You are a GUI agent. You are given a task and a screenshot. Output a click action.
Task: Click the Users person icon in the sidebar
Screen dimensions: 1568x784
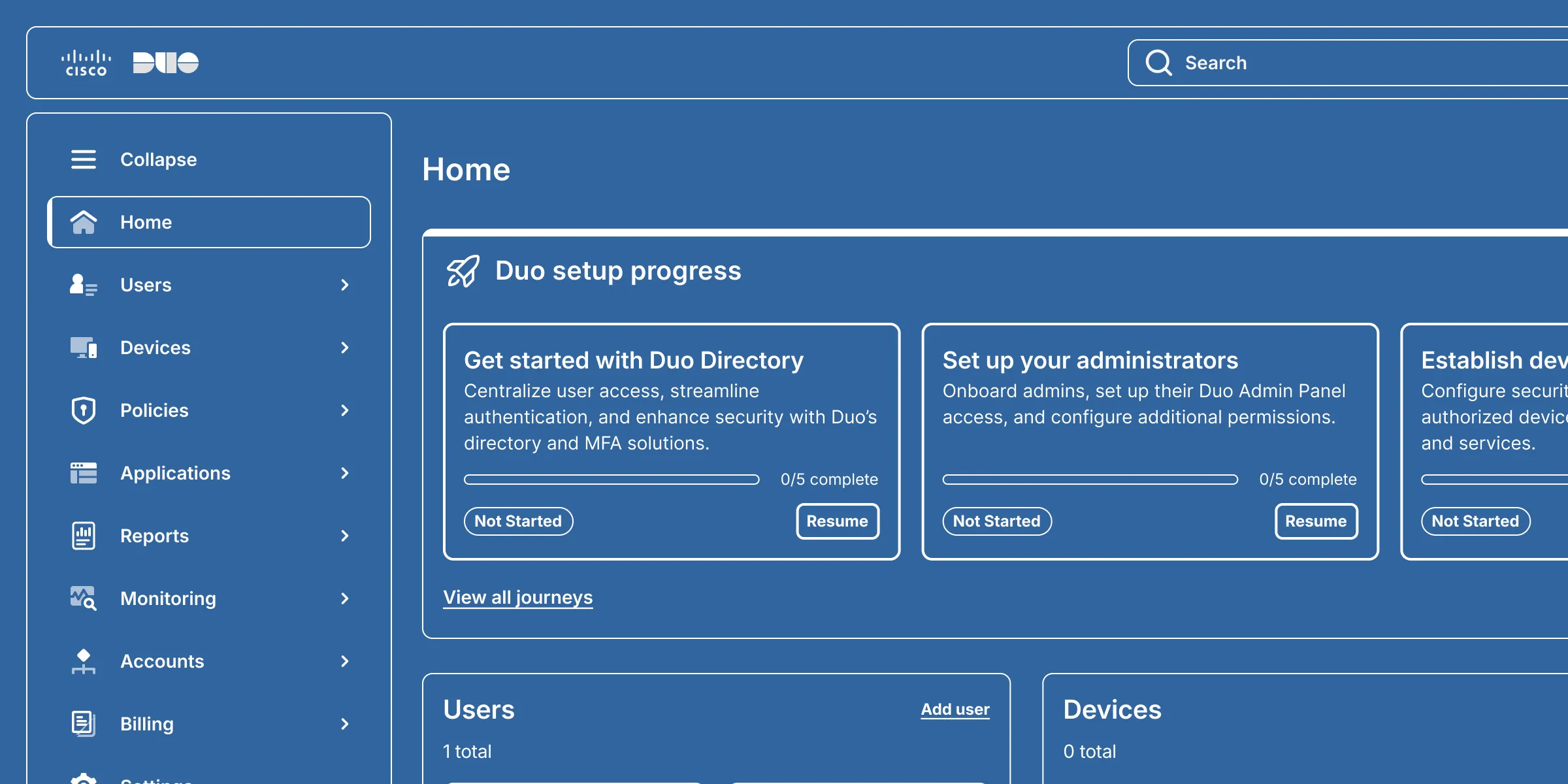[84, 285]
